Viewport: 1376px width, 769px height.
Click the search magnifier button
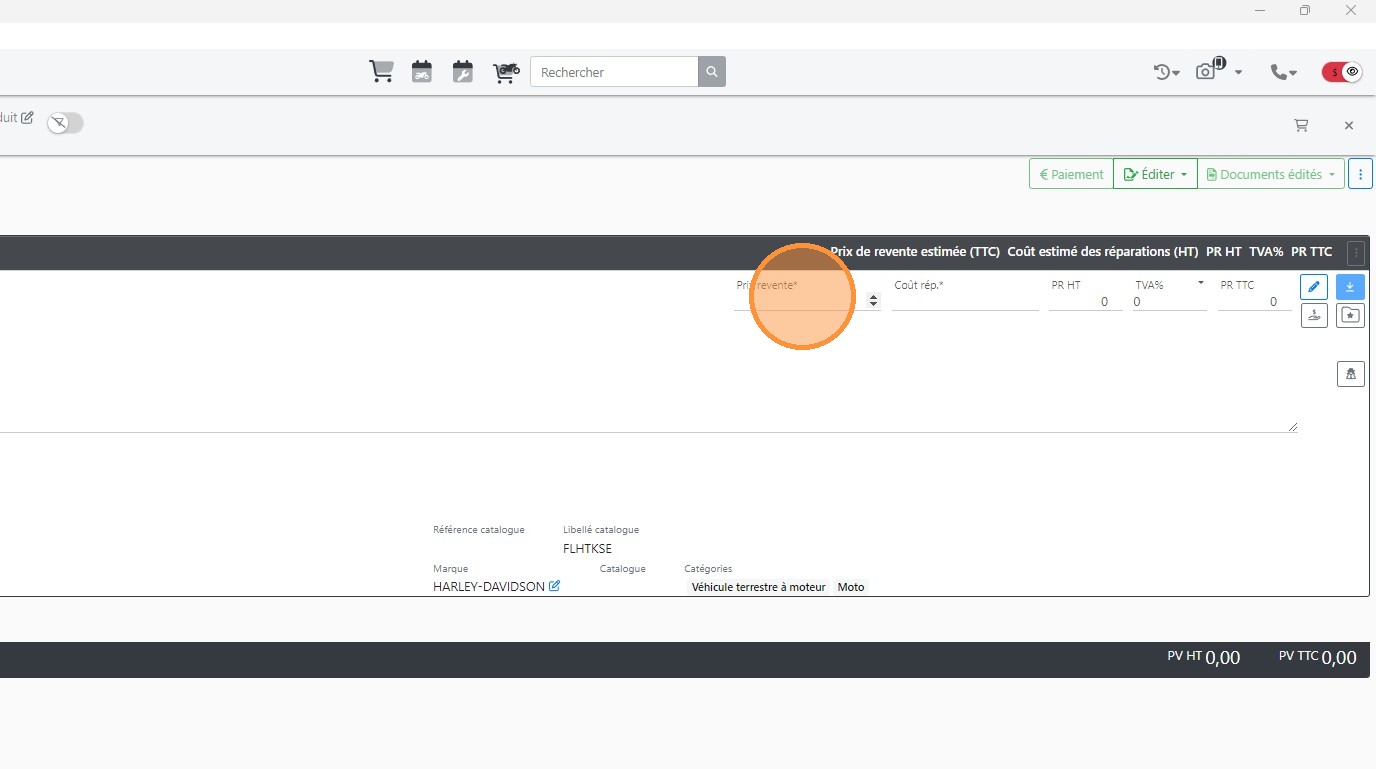click(x=712, y=72)
